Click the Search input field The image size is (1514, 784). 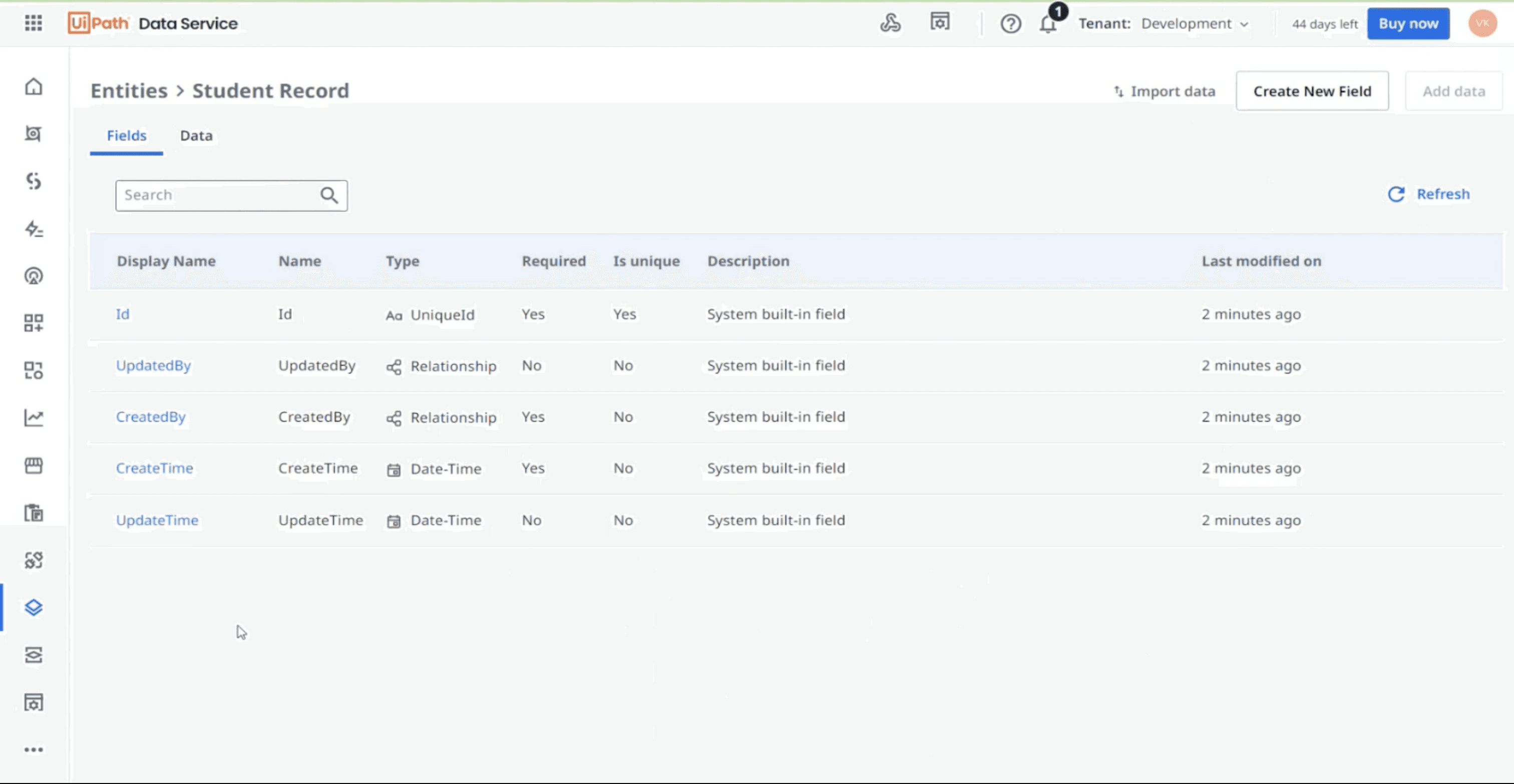coord(217,195)
